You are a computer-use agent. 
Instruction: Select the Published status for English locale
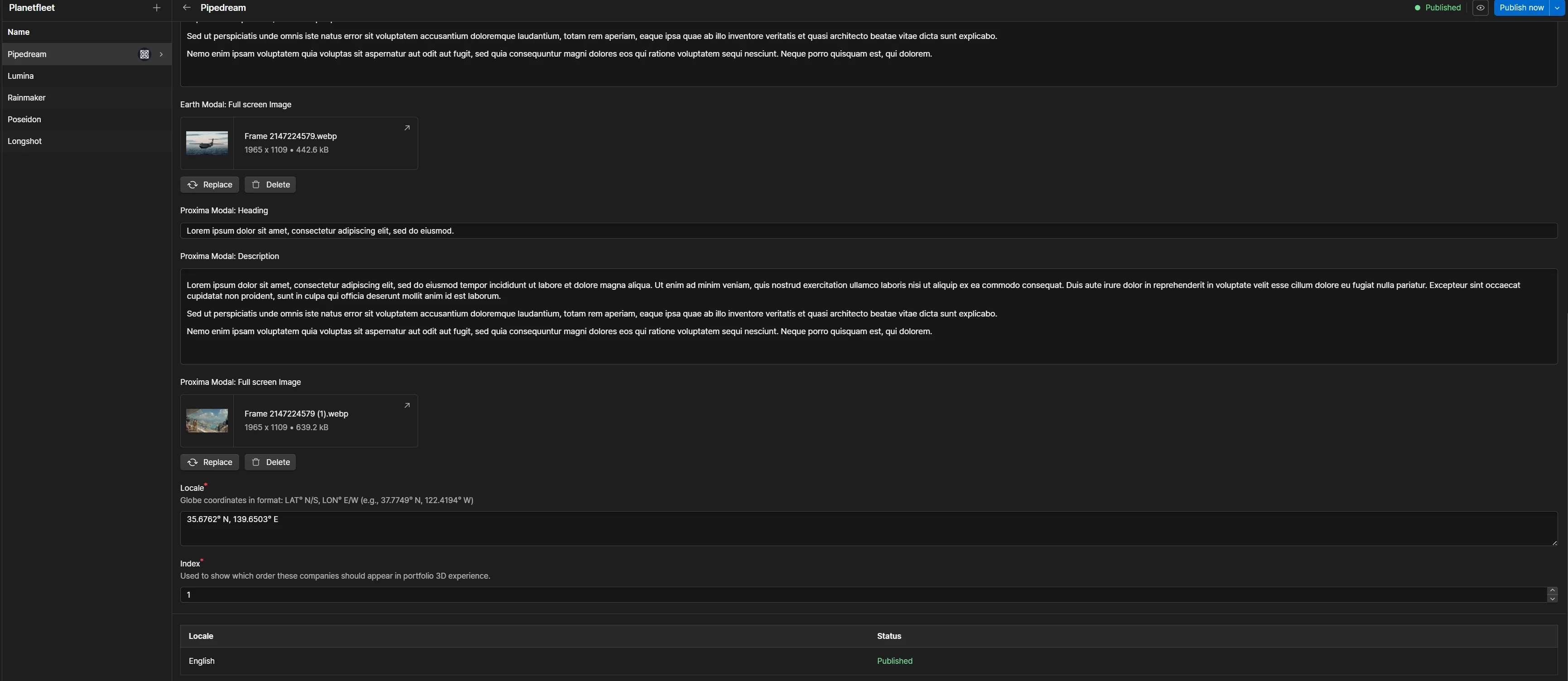[x=894, y=661]
